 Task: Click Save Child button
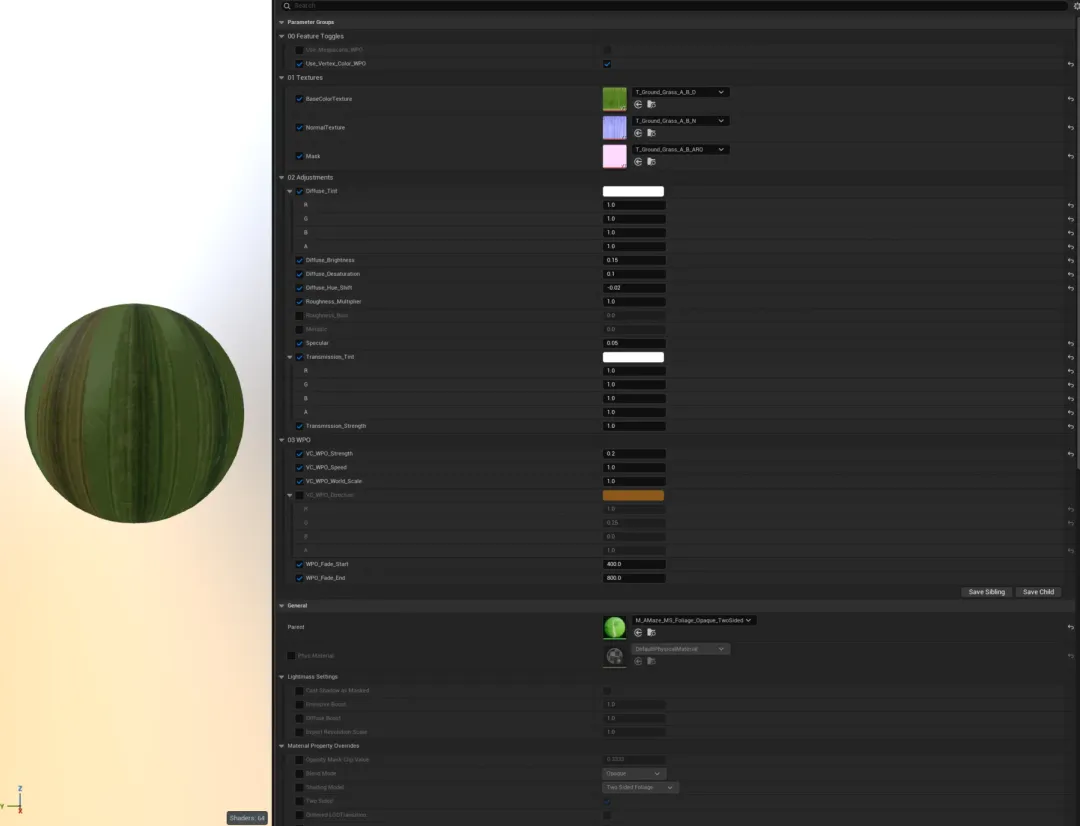(1038, 592)
